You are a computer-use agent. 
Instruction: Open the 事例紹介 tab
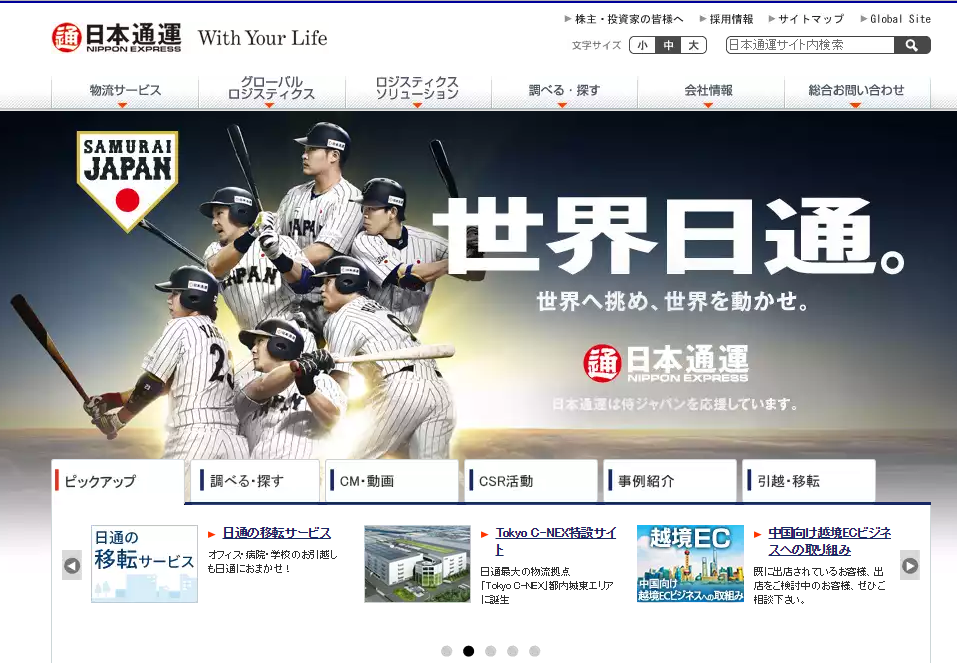(x=670, y=481)
